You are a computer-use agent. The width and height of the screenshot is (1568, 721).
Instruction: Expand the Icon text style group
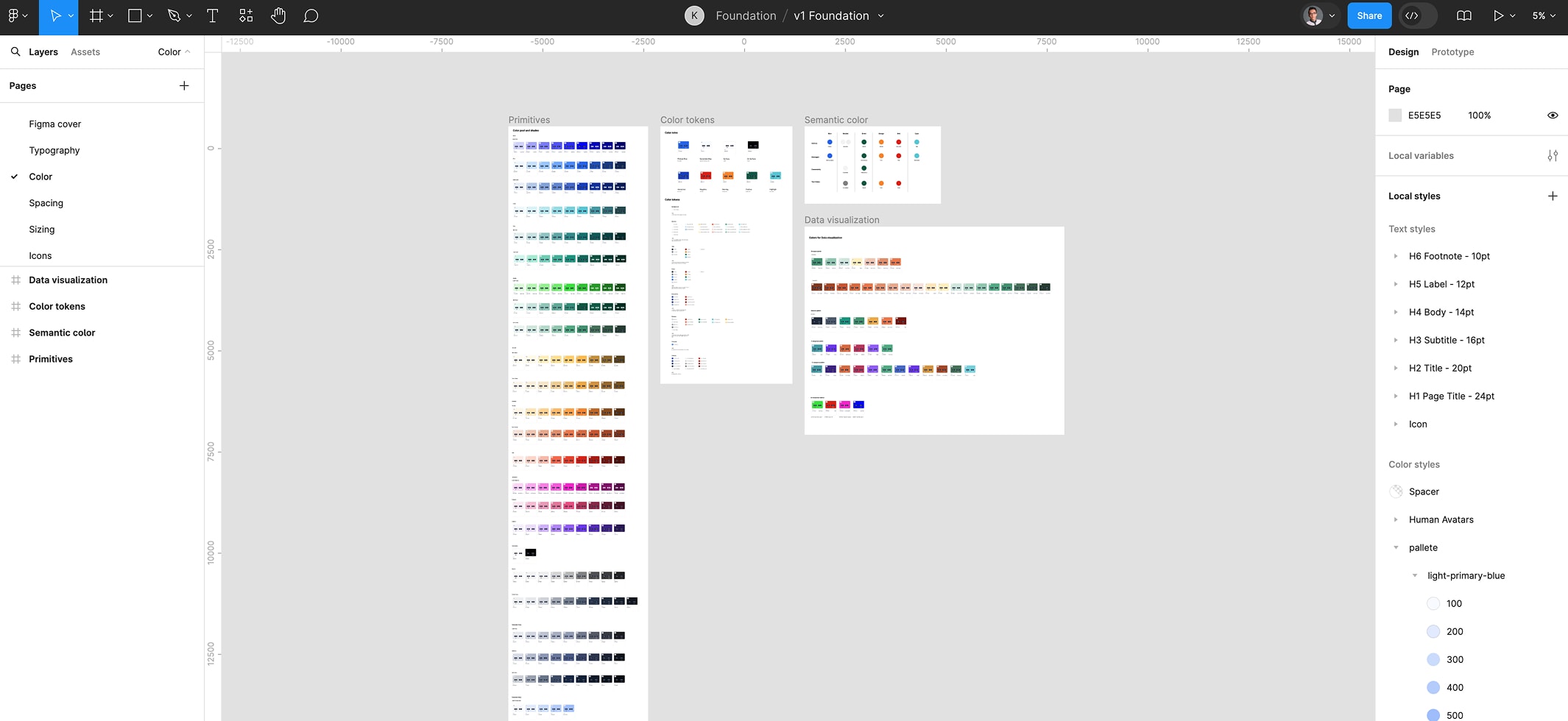[x=1396, y=424]
